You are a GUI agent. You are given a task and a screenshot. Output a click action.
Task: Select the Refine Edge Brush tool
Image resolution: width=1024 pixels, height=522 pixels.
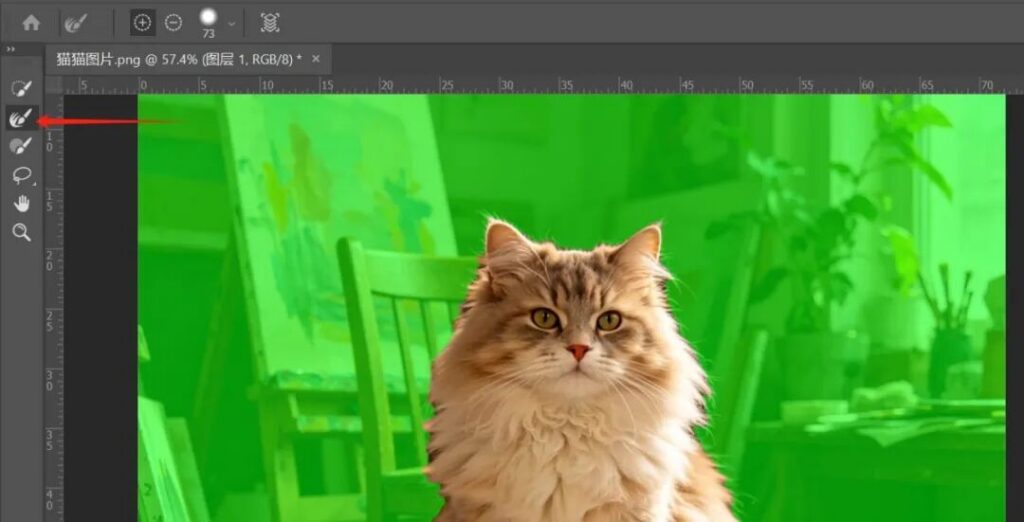(x=22, y=118)
